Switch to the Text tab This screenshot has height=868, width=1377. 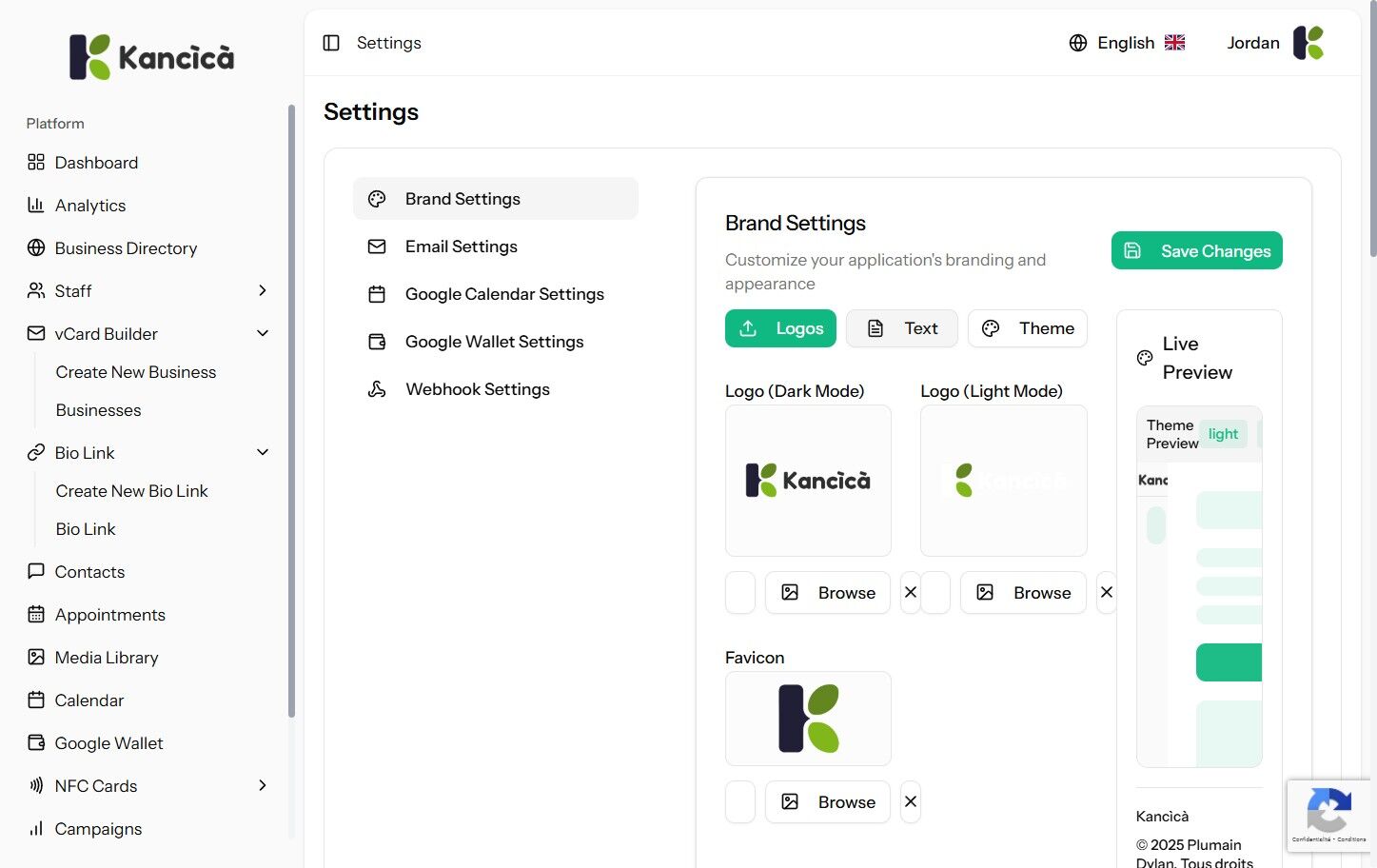pyautogui.click(x=901, y=328)
